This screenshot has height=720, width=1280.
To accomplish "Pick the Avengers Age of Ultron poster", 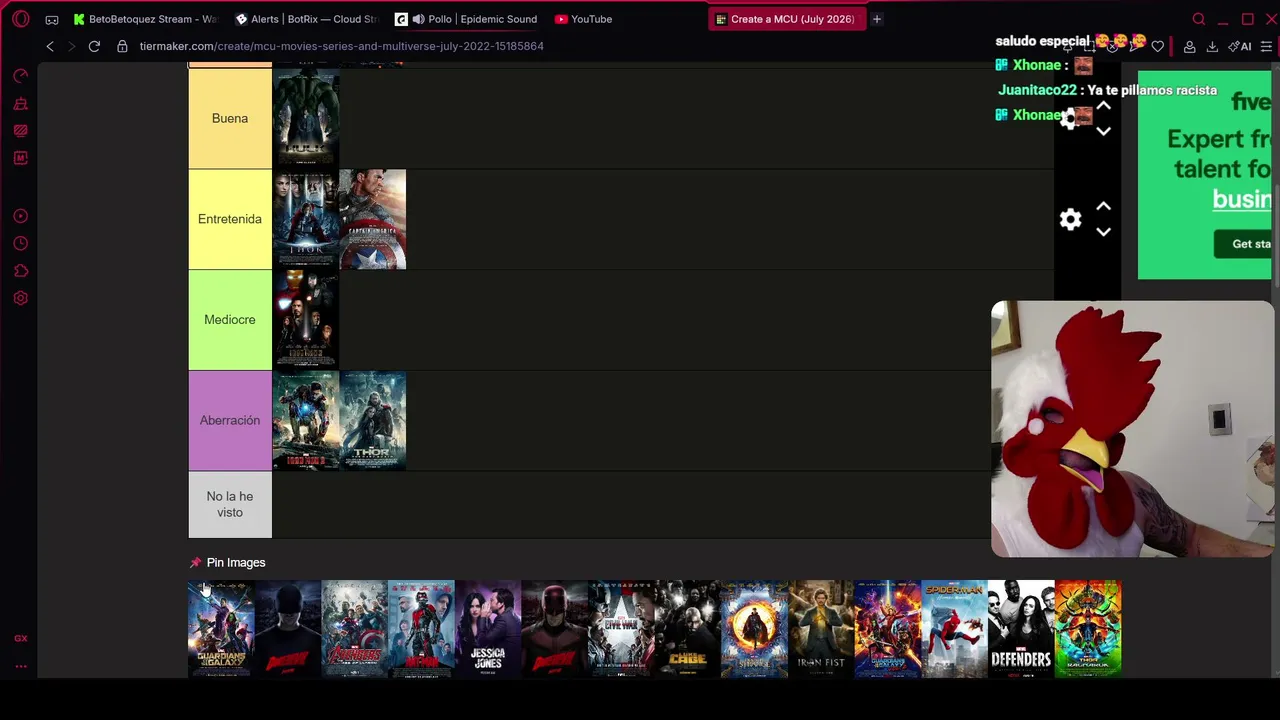I will [x=354, y=629].
